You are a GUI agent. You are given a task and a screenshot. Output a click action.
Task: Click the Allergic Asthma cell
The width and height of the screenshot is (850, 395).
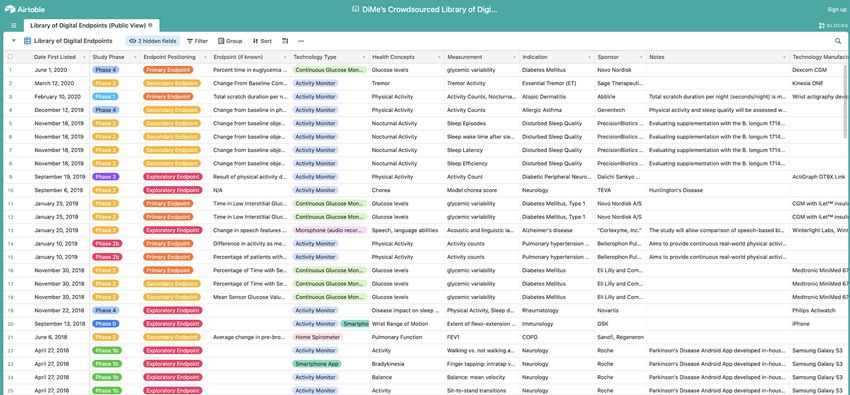556,110
